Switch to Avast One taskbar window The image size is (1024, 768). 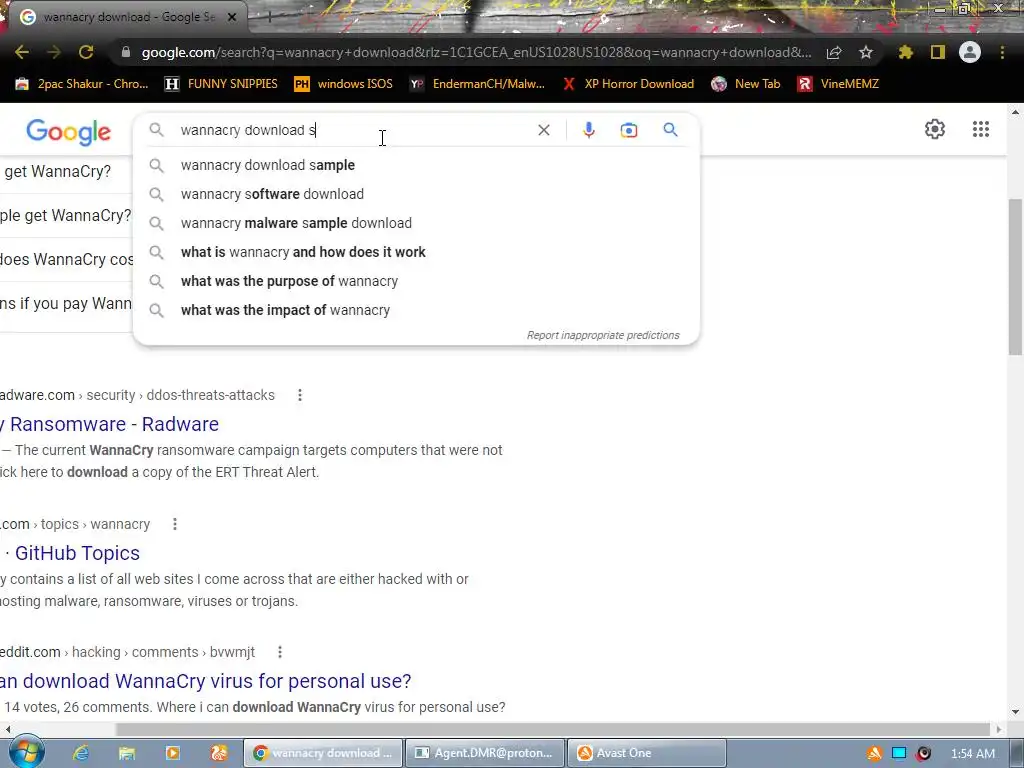coord(647,753)
